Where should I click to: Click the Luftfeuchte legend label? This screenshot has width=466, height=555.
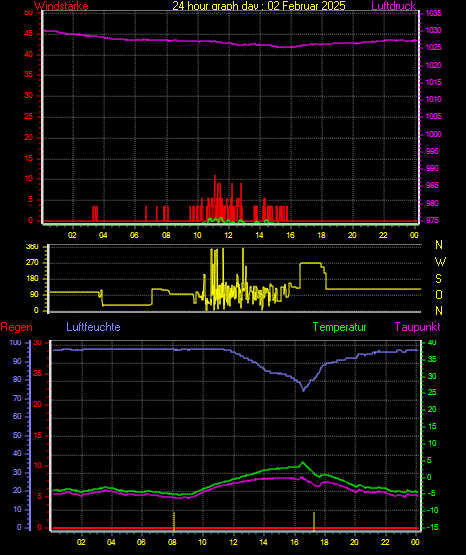tap(93, 327)
